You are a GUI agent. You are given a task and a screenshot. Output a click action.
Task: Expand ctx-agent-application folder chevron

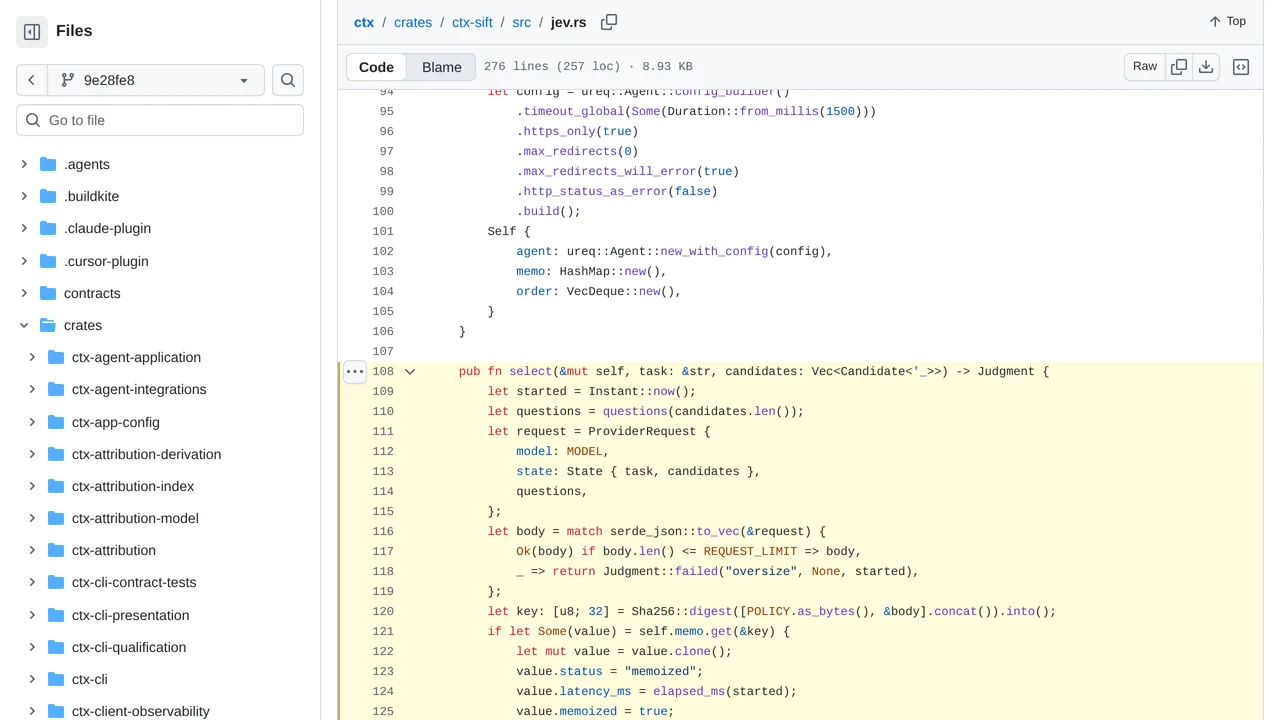pyautogui.click(x=32, y=357)
